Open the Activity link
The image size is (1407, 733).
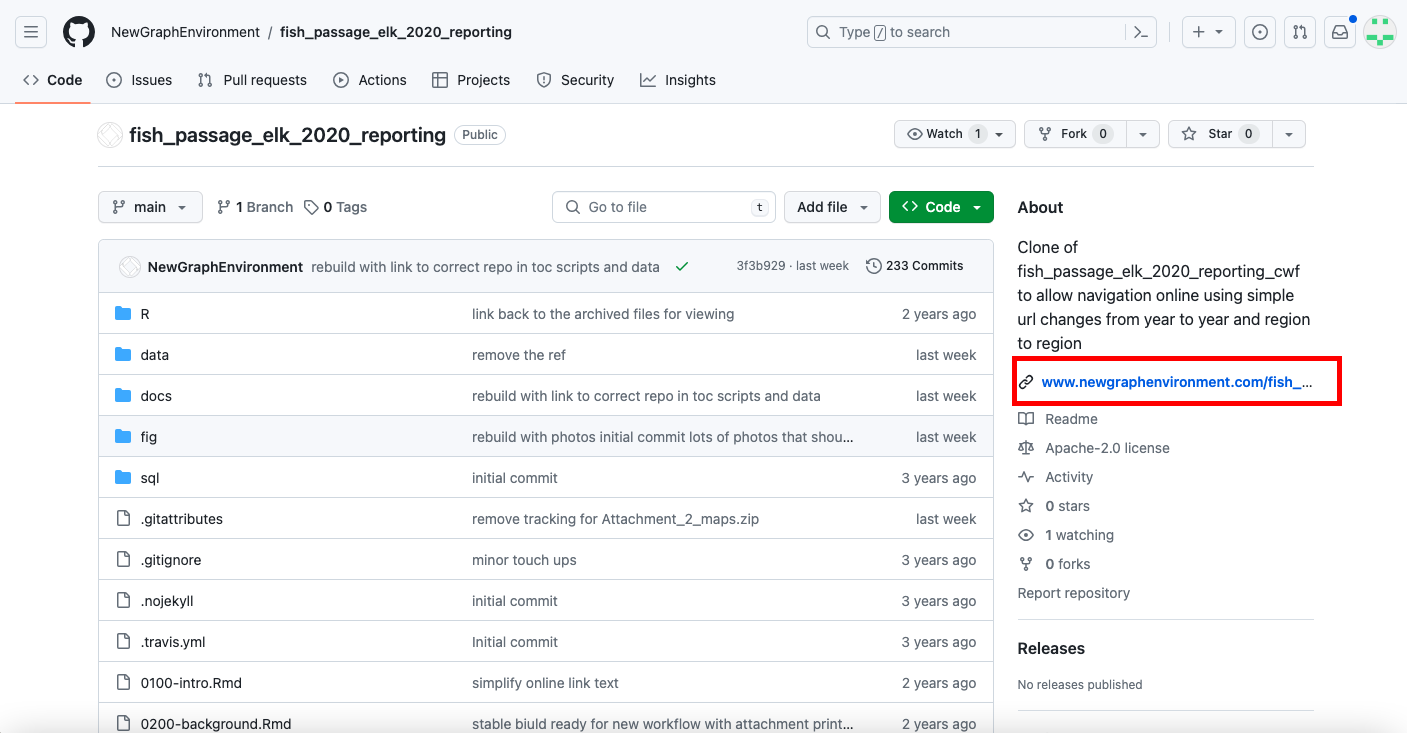[1069, 477]
